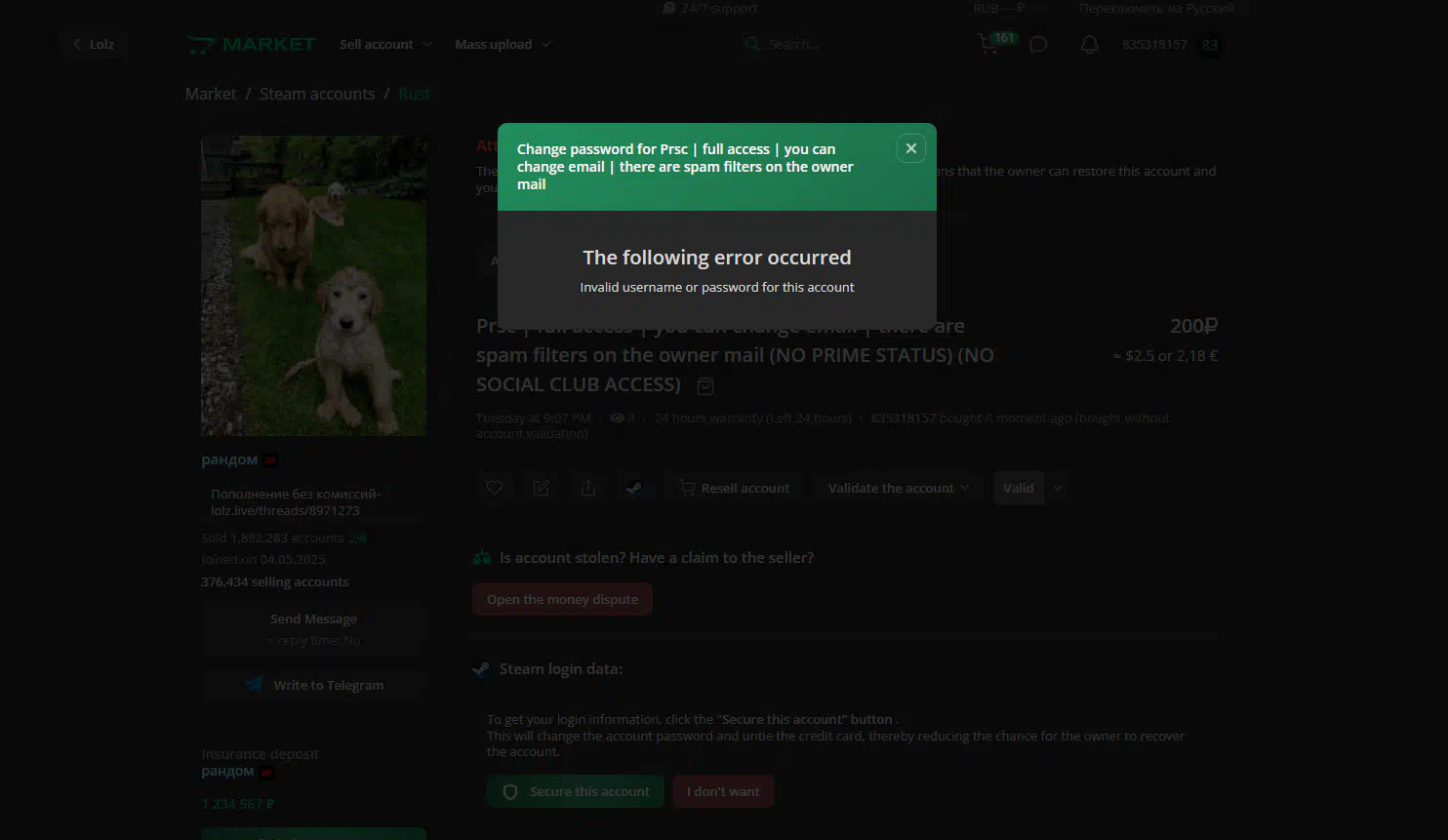The width and height of the screenshot is (1448, 840).
Task: Click the shopping bag icon after title
Action: pyautogui.click(x=705, y=386)
